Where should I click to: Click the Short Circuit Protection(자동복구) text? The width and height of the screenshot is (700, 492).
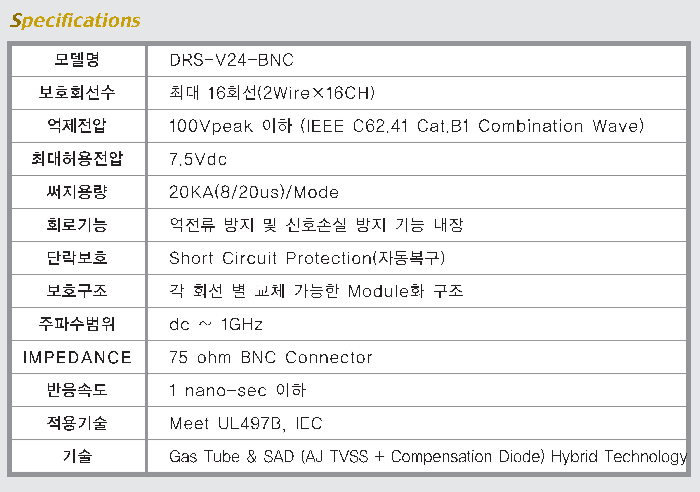pos(307,258)
